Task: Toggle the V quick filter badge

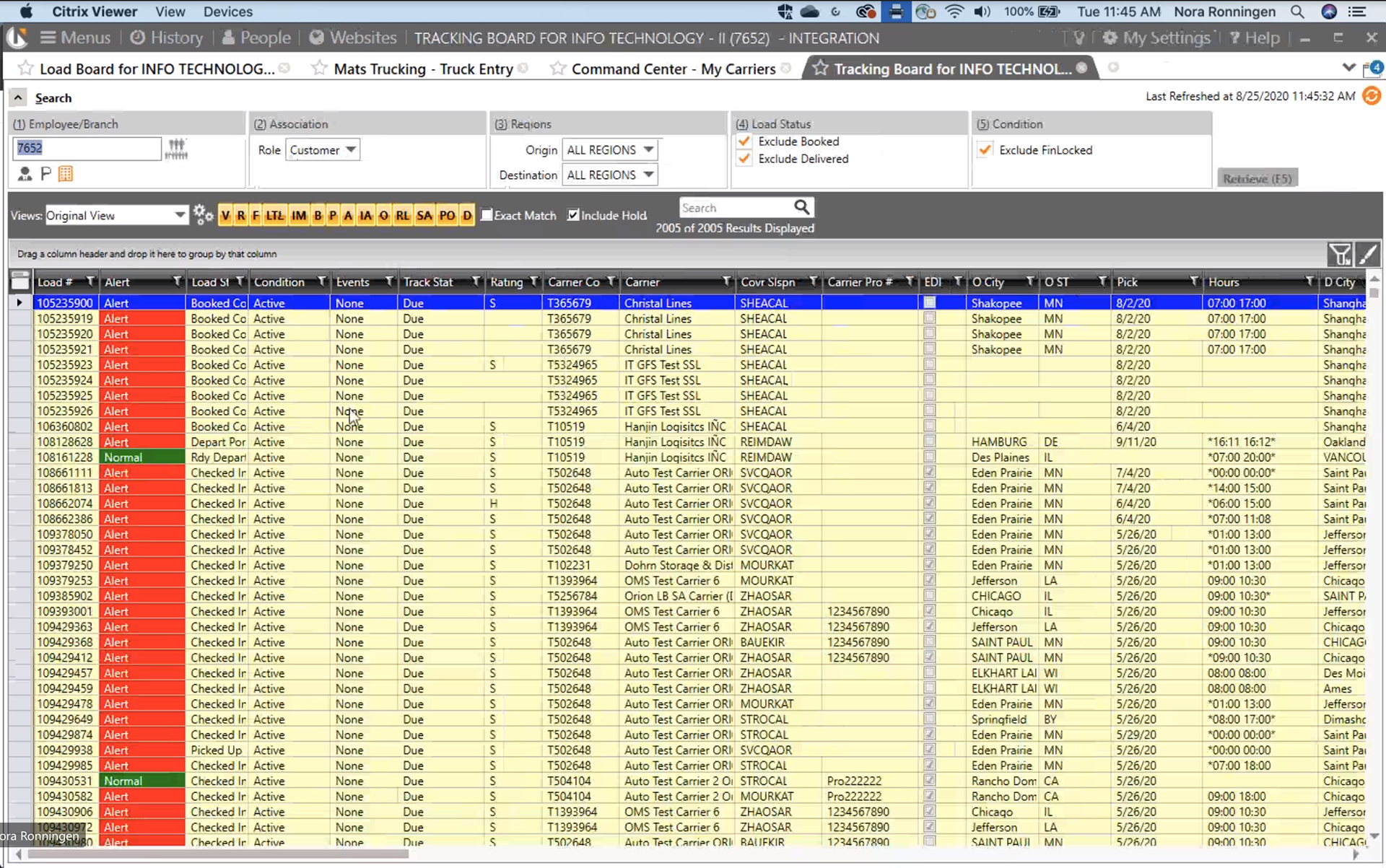Action: click(226, 216)
